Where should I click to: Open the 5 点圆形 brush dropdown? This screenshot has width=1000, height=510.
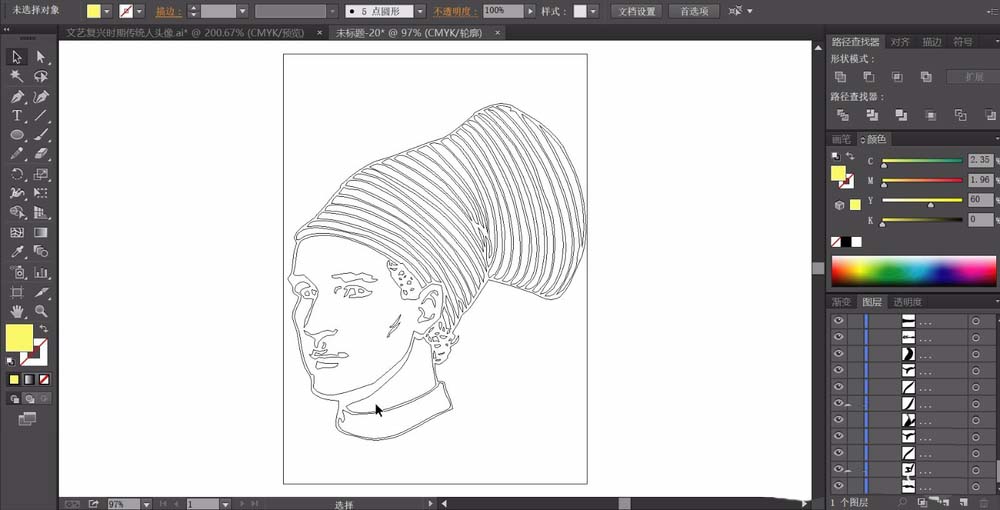tap(420, 11)
